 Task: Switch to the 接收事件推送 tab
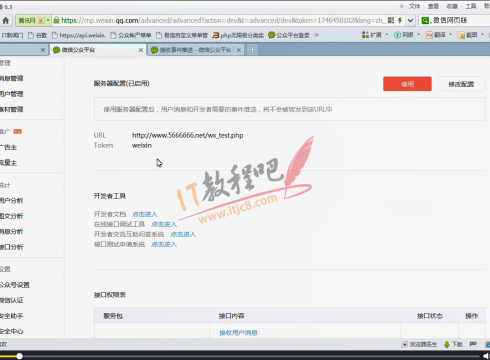click(196, 50)
